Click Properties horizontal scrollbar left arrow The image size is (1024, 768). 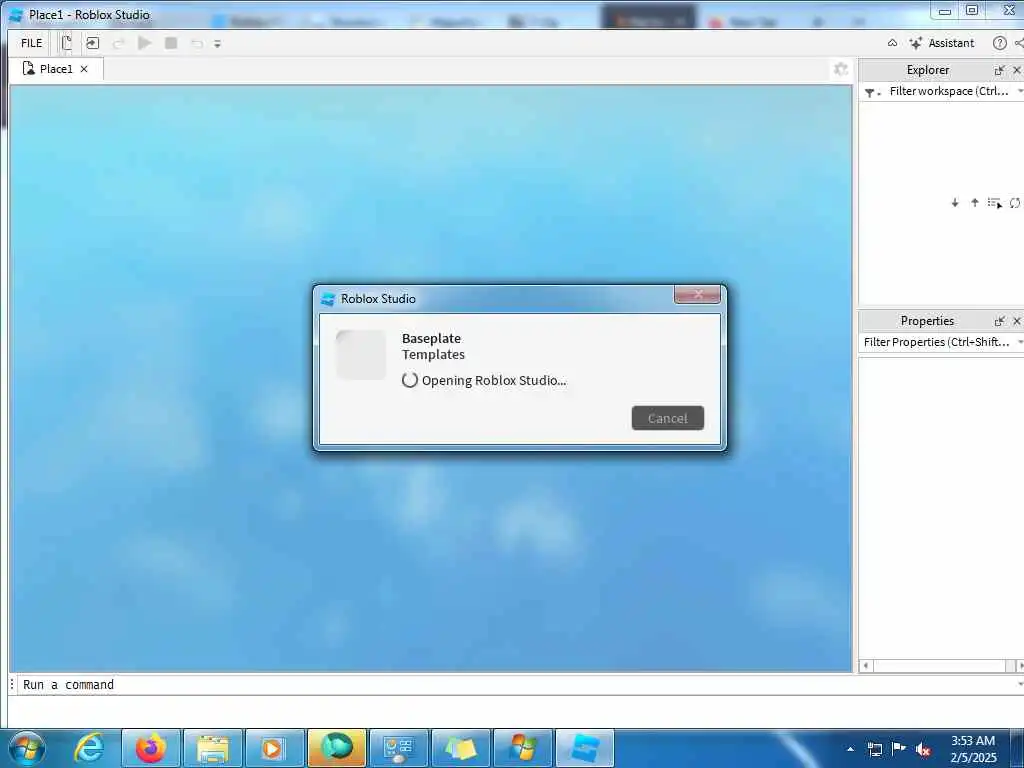866,665
